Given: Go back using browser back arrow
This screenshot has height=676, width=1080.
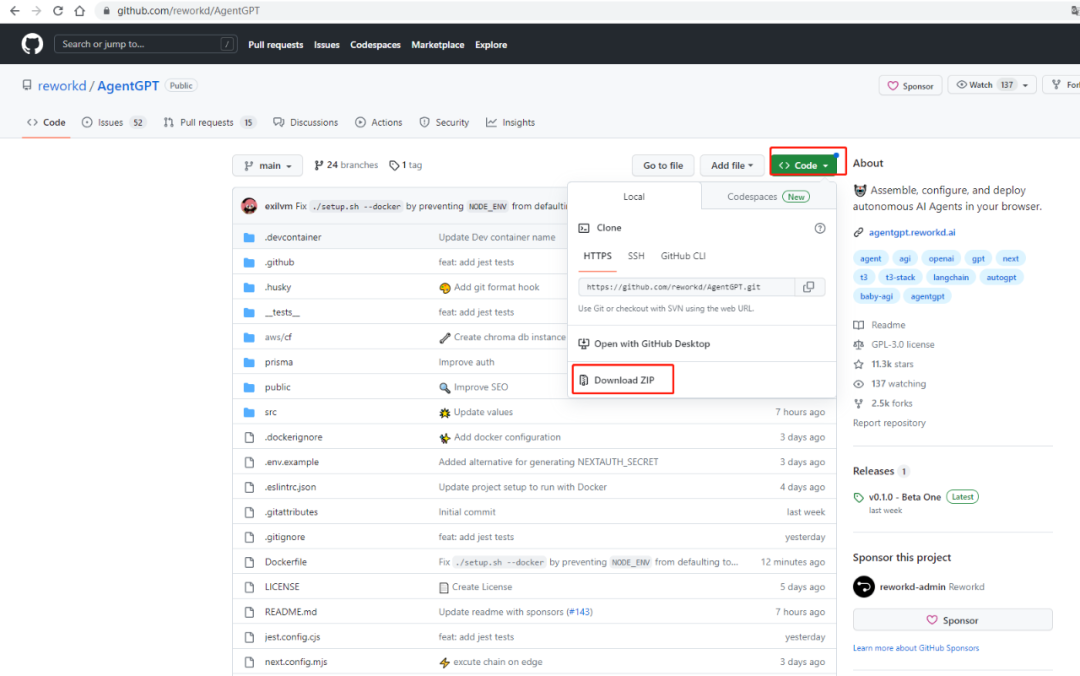Looking at the screenshot, I should pos(14,11).
